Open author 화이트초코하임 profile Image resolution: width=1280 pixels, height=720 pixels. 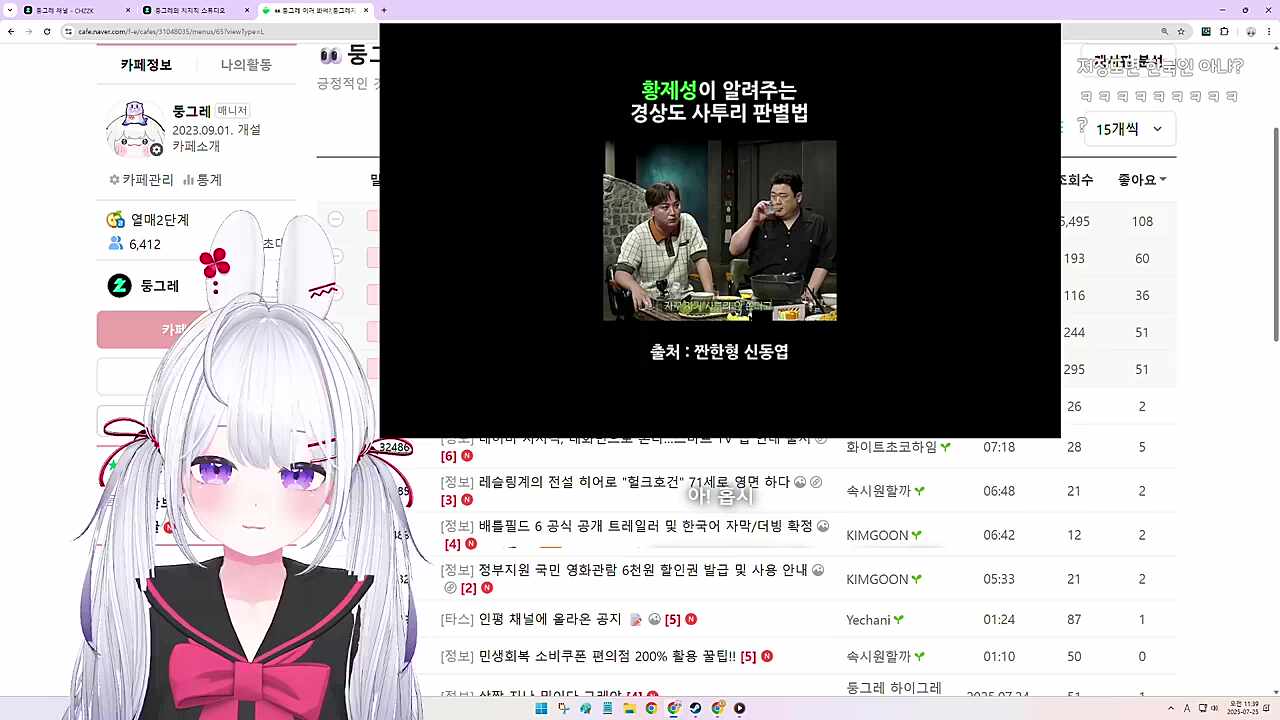pyautogui.click(x=892, y=447)
